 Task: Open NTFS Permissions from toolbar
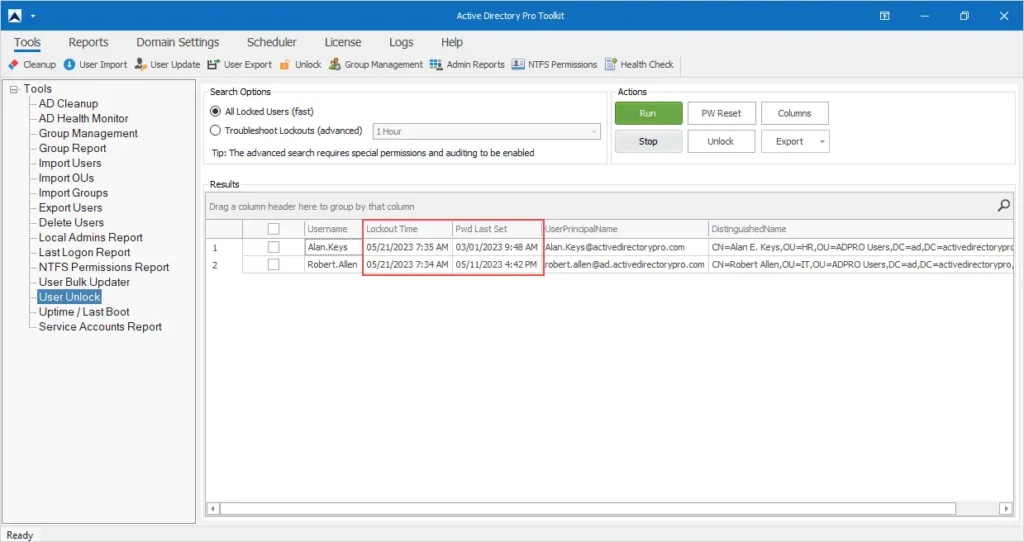click(x=554, y=65)
